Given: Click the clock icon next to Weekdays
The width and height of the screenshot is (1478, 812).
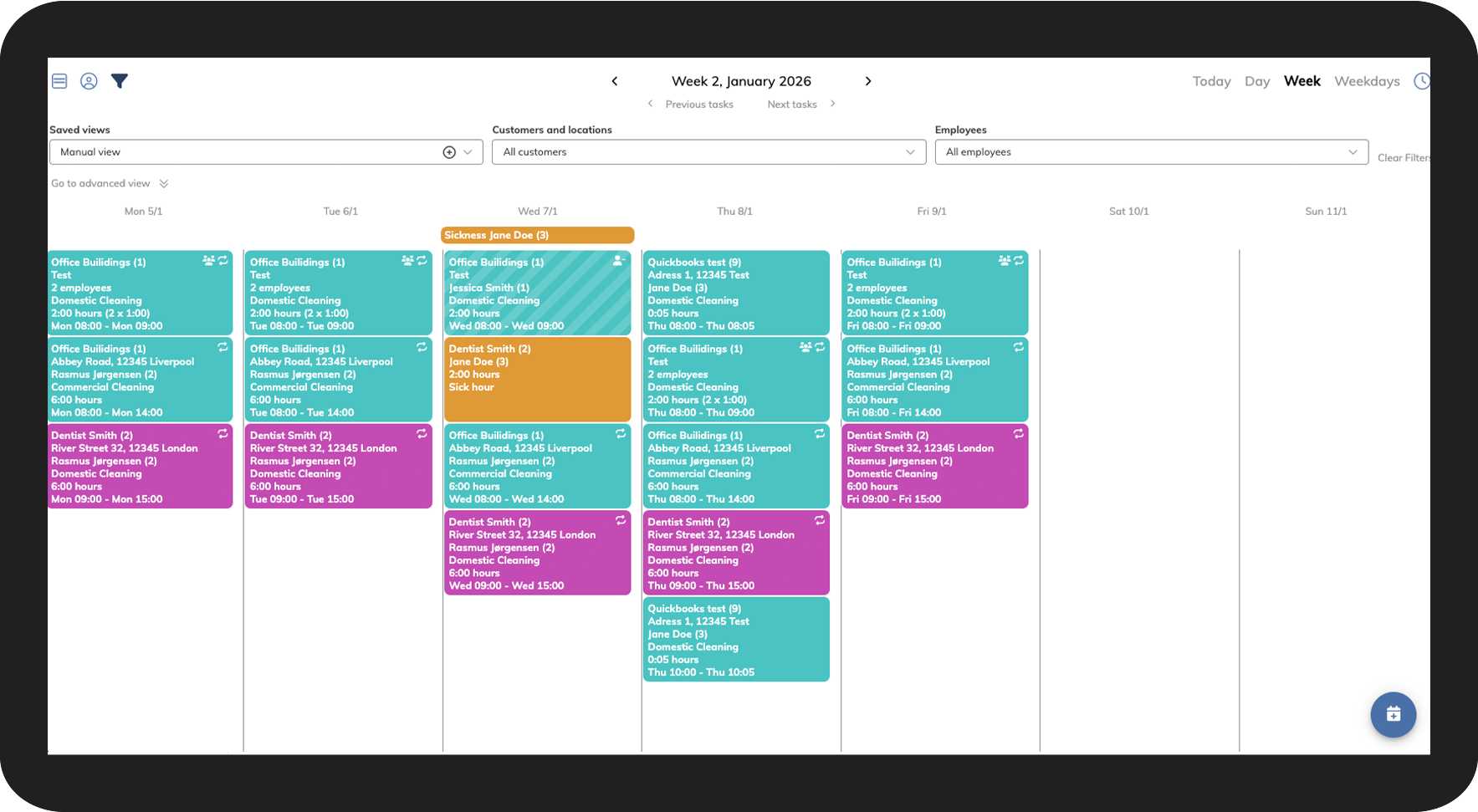Looking at the screenshot, I should coord(1422,81).
